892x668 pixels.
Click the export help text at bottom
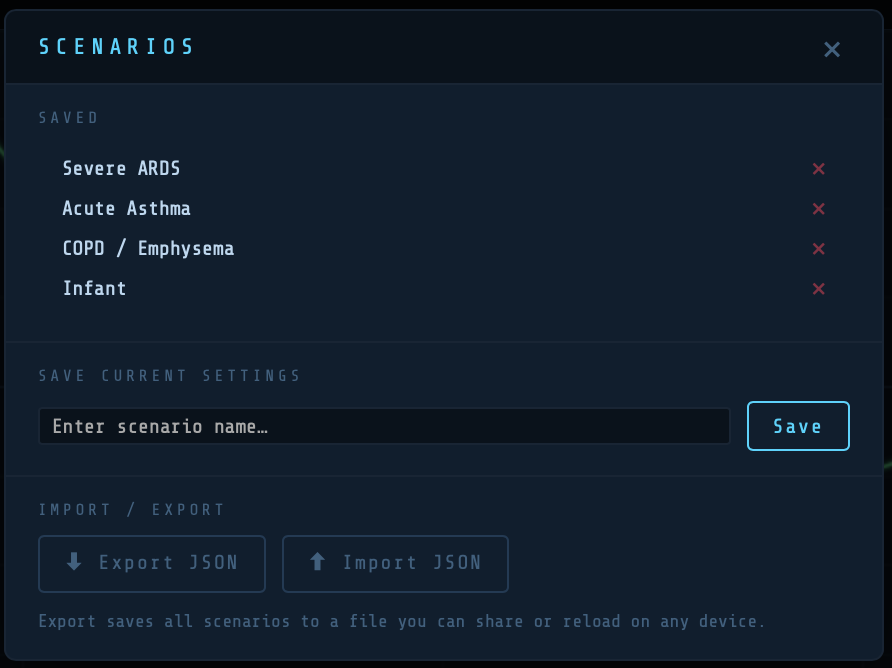pyautogui.click(x=401, y=622)
